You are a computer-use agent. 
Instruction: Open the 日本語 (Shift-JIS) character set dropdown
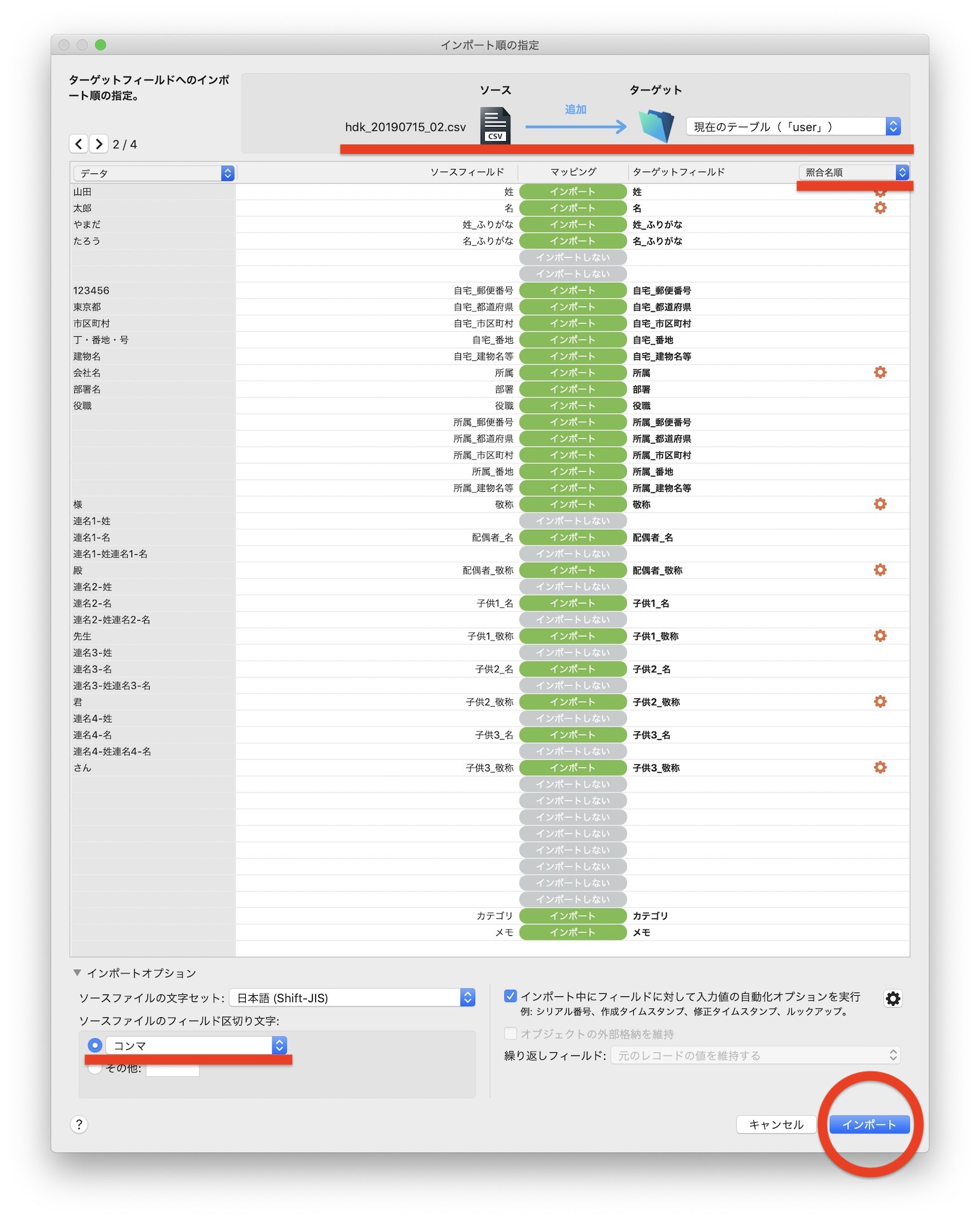(352, 998)
